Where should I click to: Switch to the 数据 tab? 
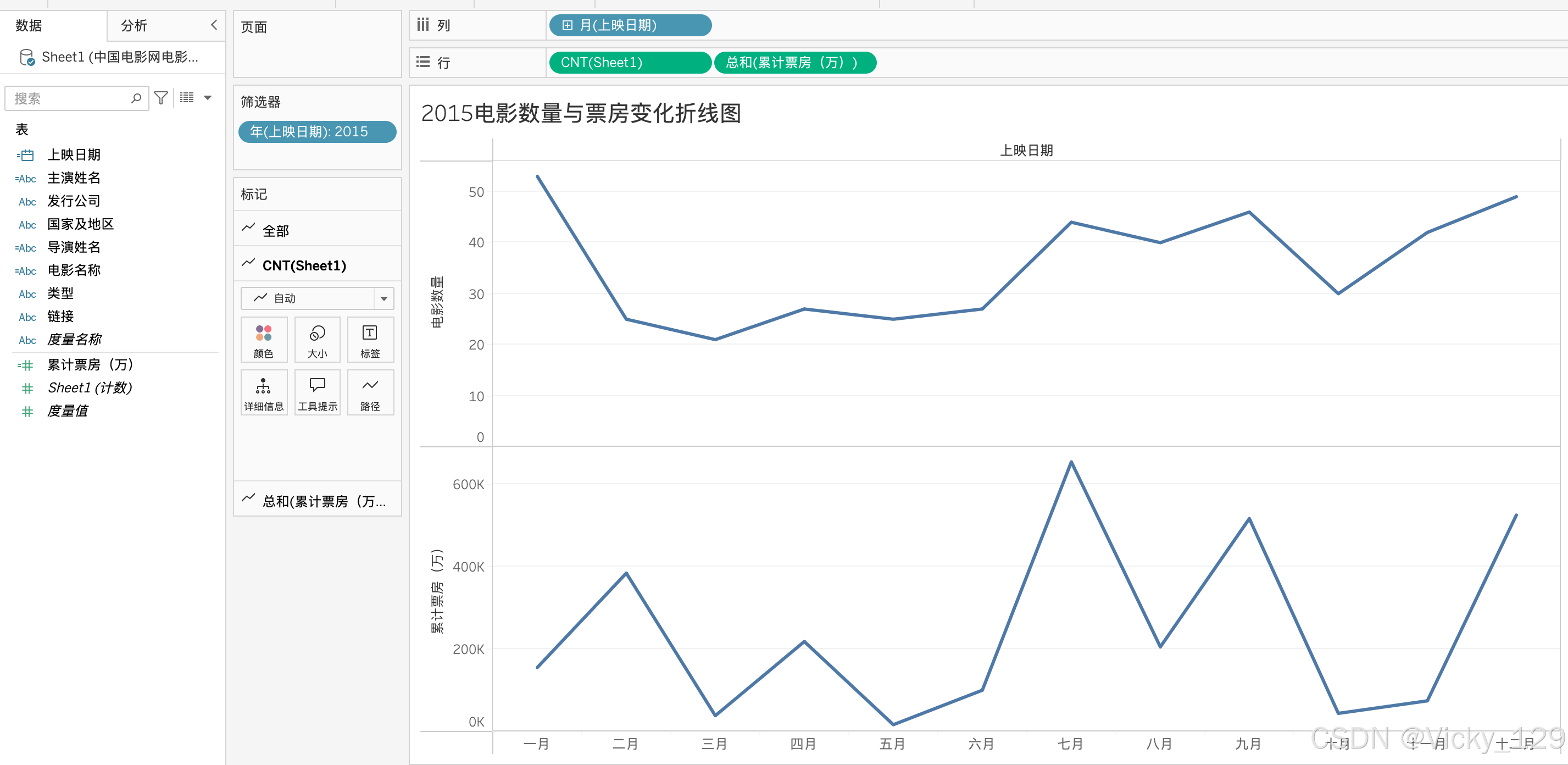click(x=29, y=26)
